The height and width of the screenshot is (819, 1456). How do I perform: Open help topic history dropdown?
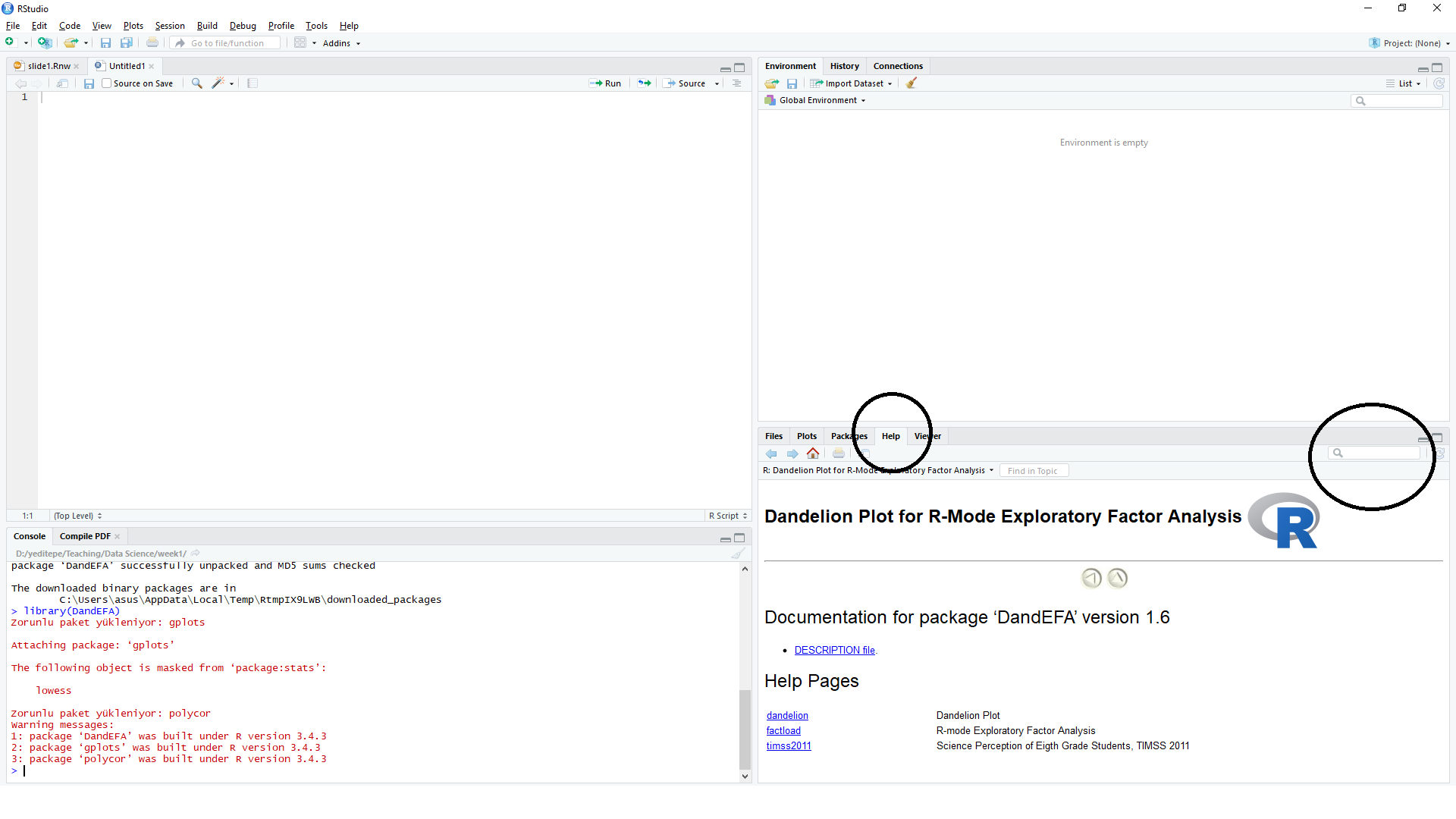point(878,470)
